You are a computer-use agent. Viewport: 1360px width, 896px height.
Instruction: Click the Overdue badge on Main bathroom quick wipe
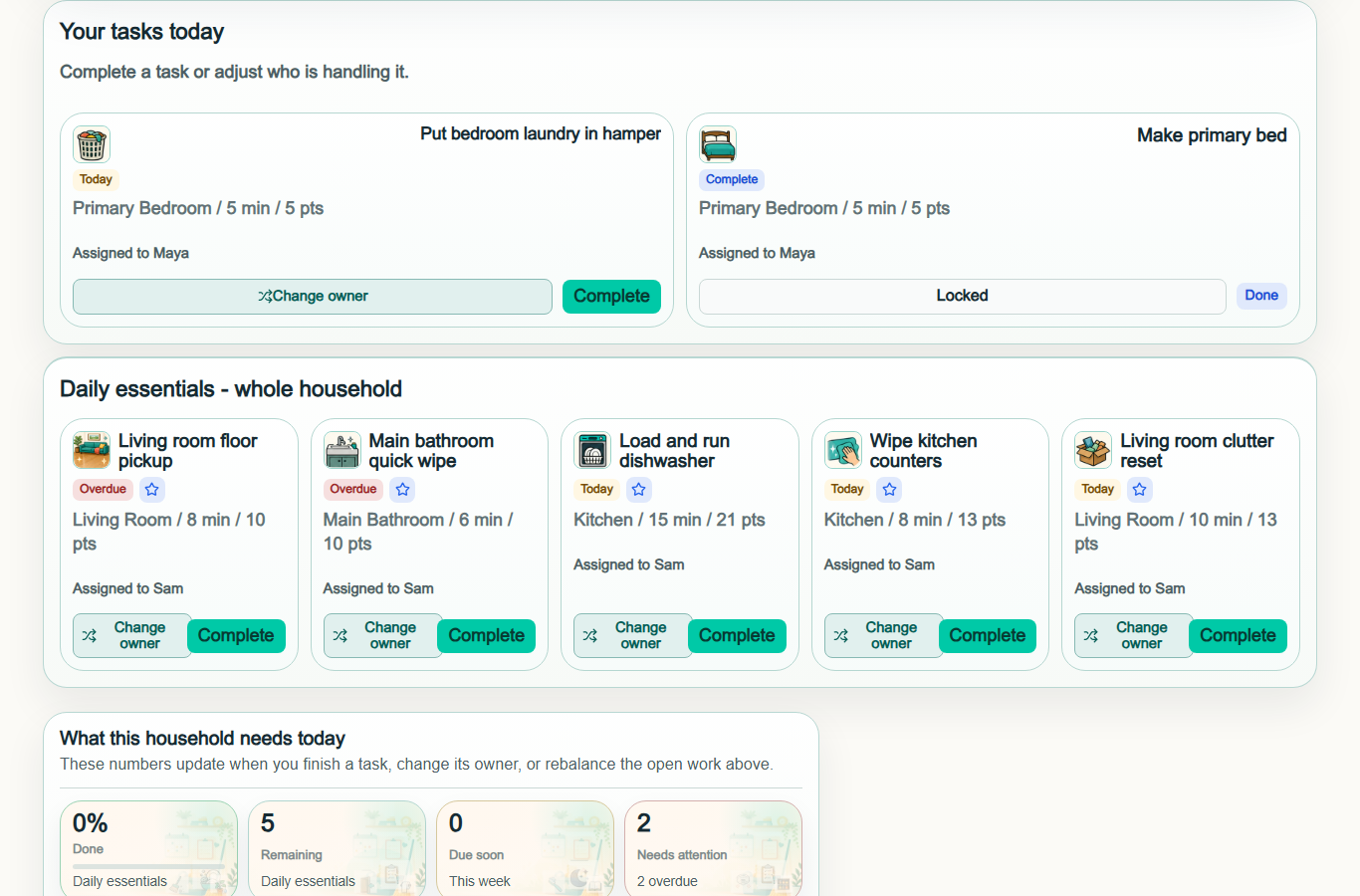coord(353,489)
